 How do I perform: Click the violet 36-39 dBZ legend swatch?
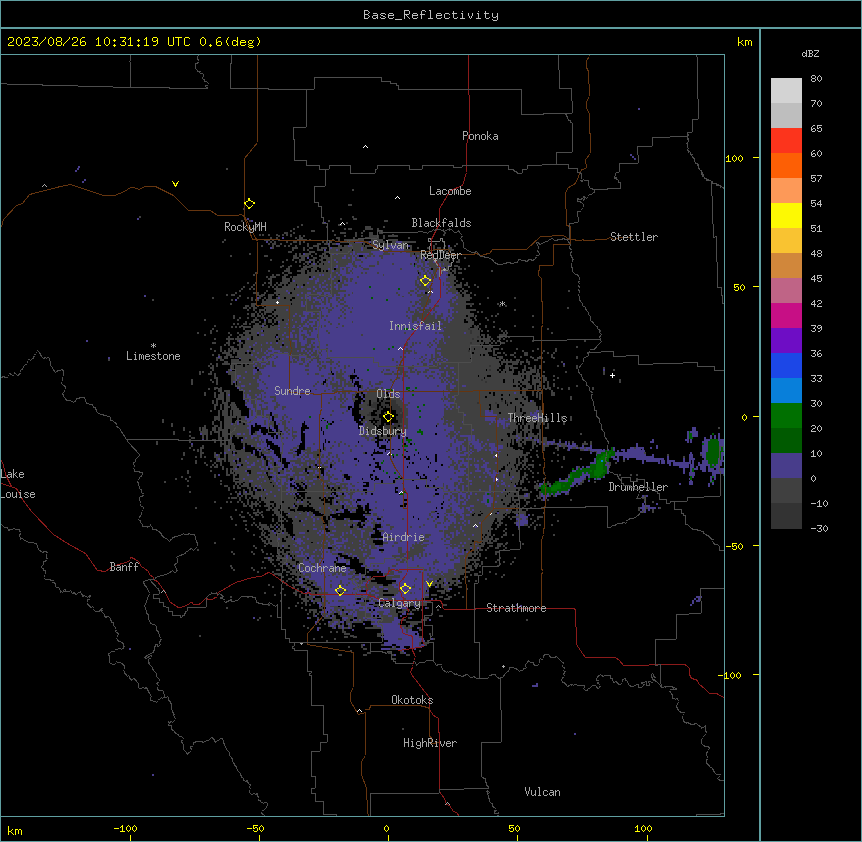pyautogui.click(x=786, y=341)
